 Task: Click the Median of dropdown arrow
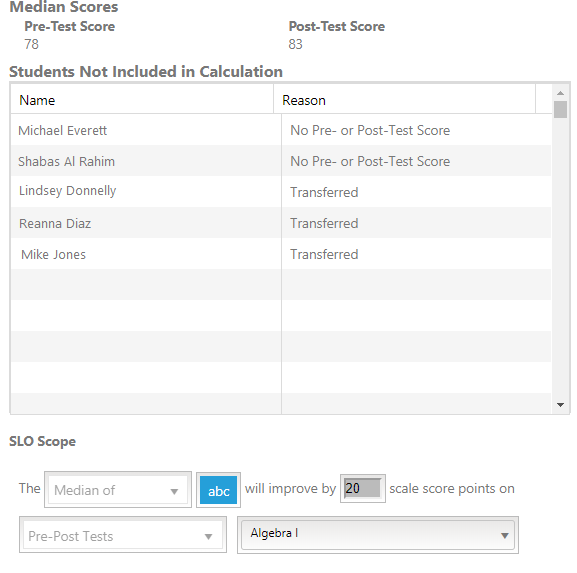tap(174, 491)
